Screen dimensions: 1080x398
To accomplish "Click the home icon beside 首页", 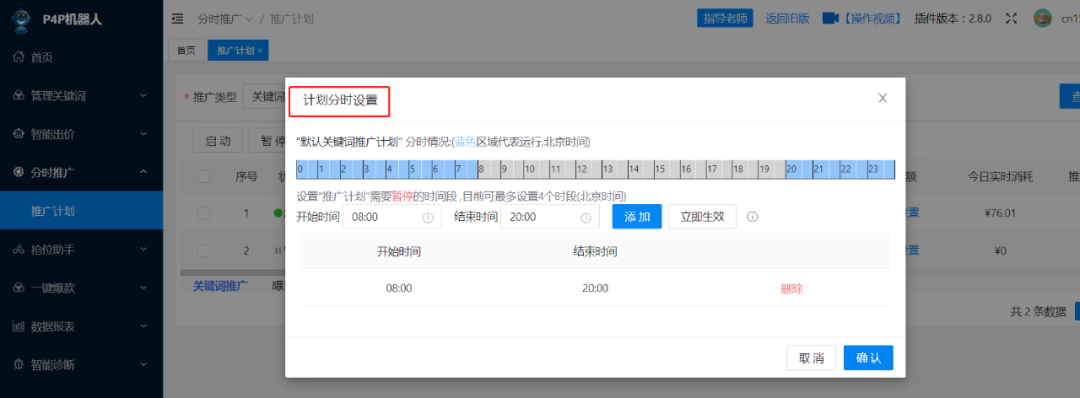I will coord(19,58).
